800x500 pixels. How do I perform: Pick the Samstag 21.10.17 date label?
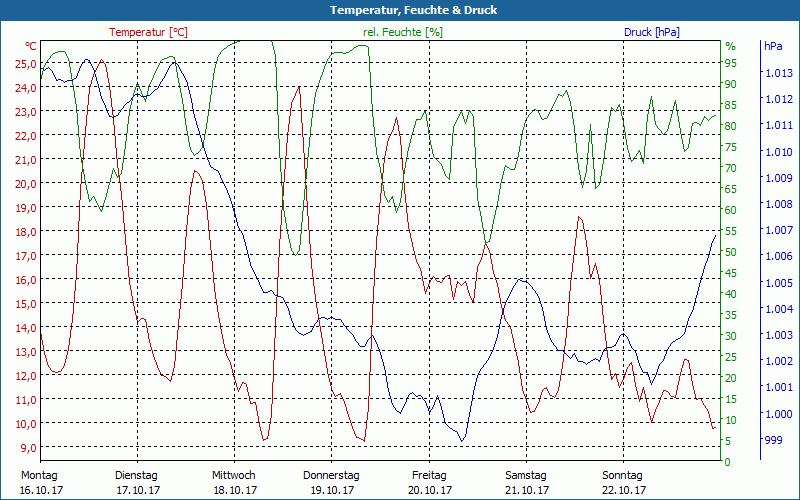pos(526,482)
